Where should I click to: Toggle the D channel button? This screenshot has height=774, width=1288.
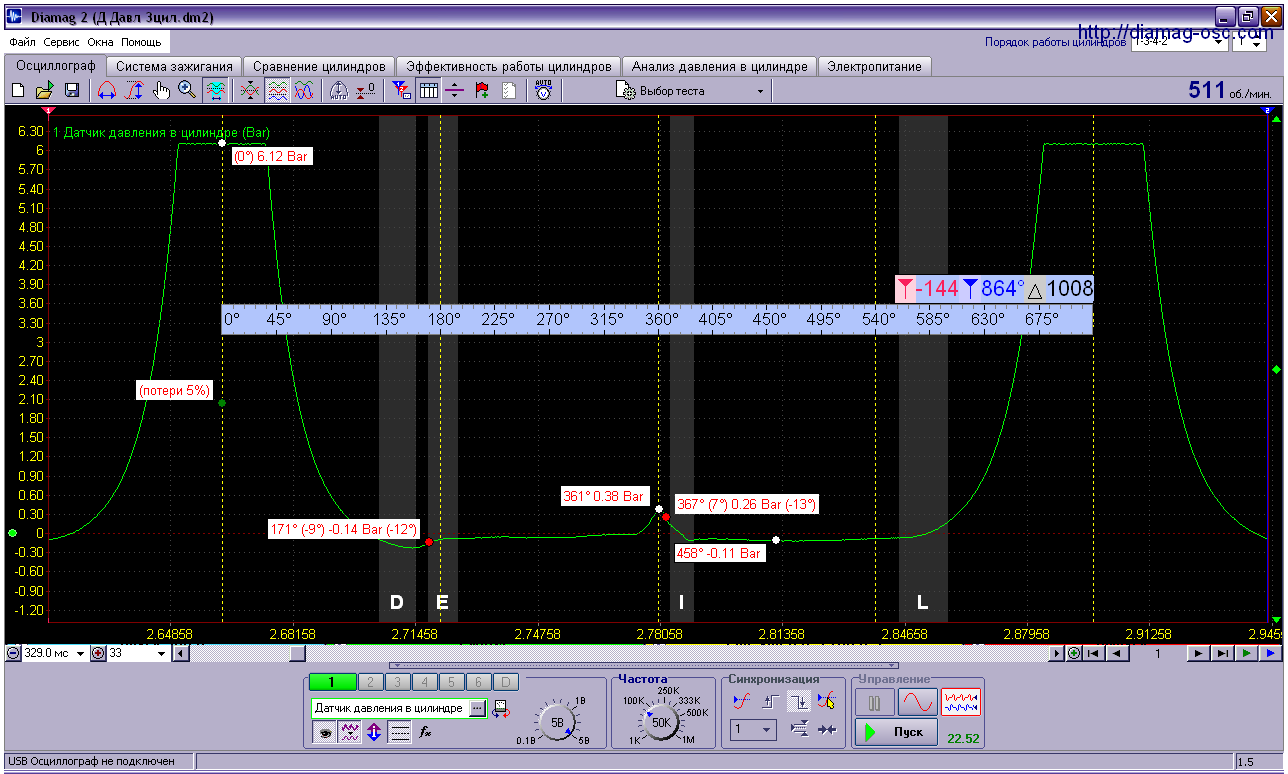click(506, 682)
